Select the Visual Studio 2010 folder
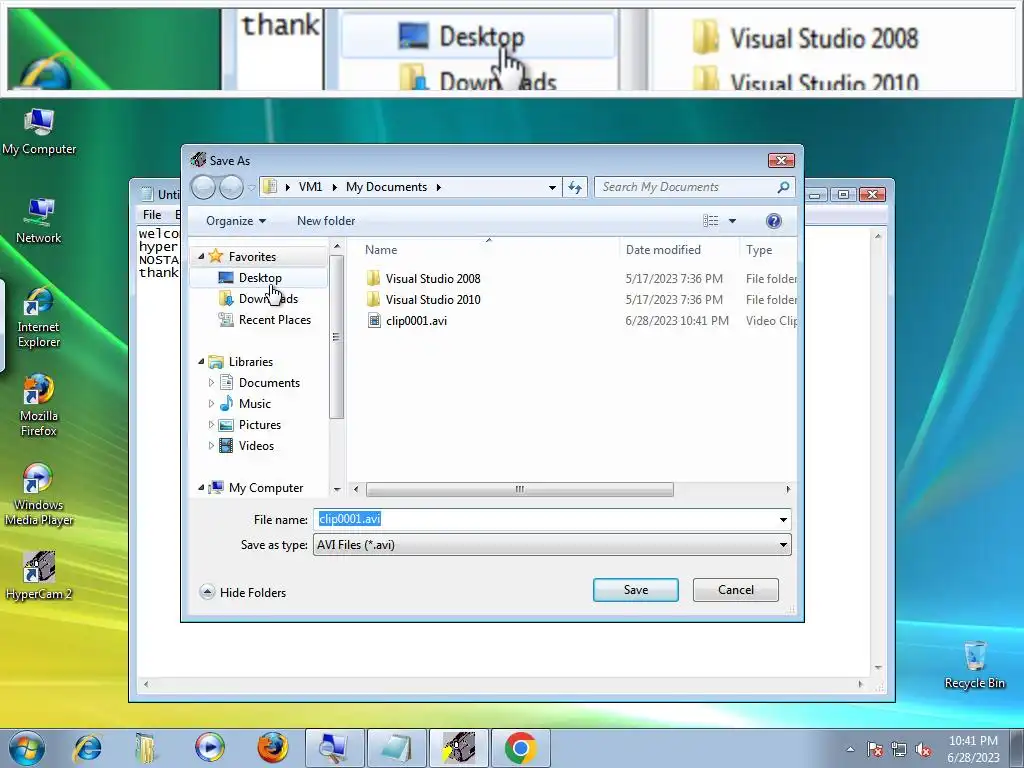Screen dimensions: 1024x768 click(x=432, y=300)
